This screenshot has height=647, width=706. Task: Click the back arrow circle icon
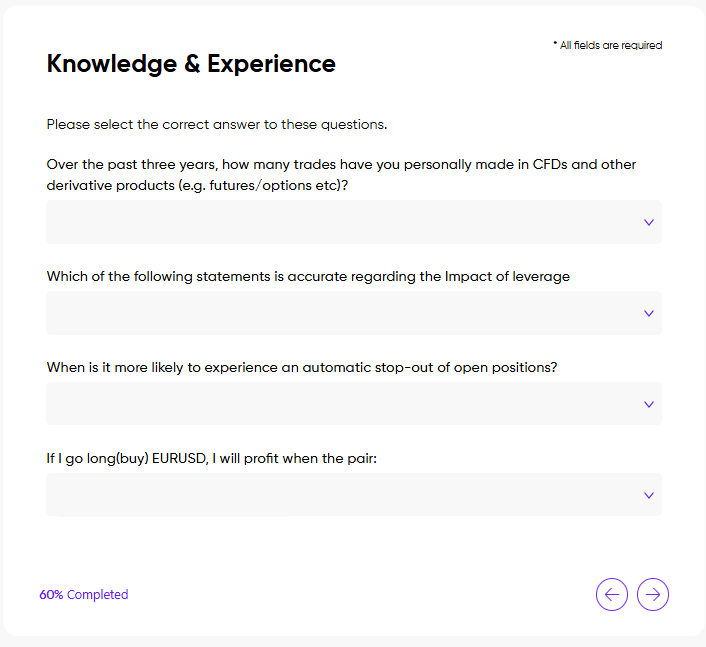[612, 594]
